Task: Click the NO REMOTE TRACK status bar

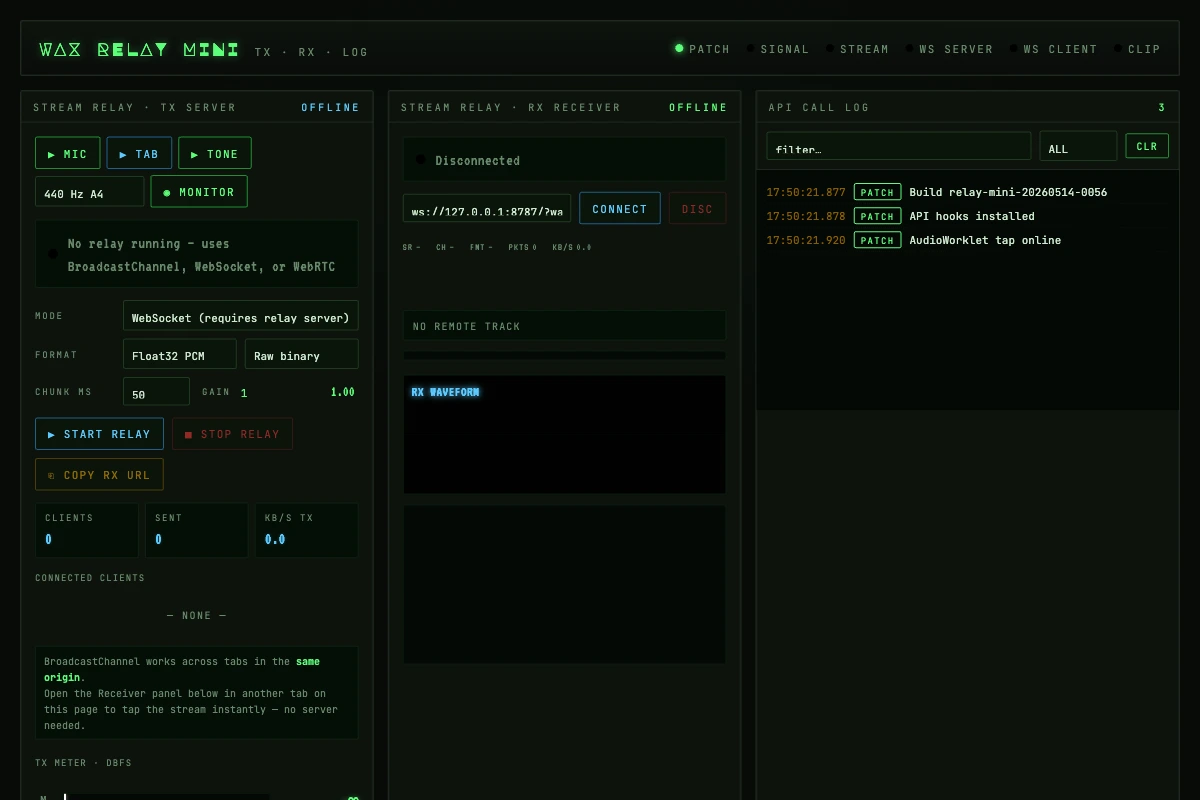Action: [x=565, y=326]
